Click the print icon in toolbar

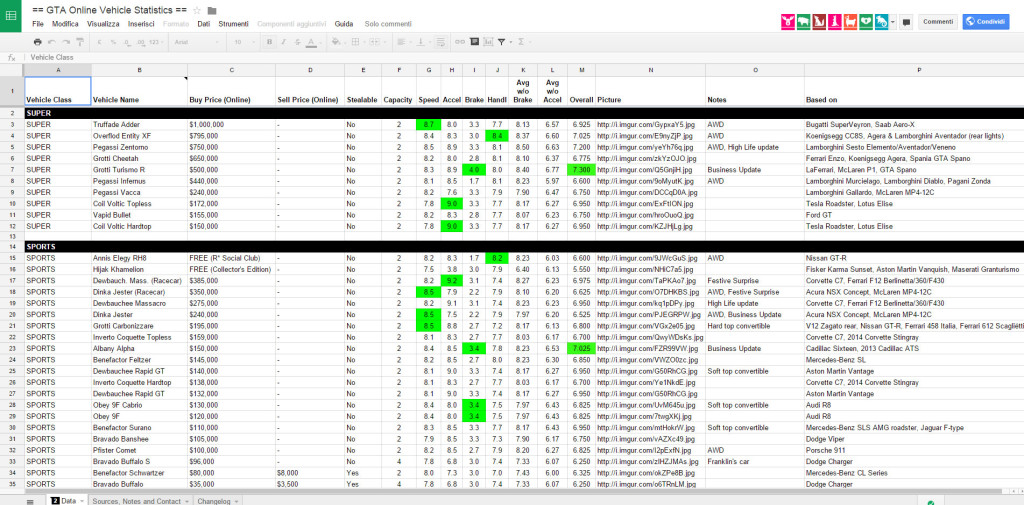click(37, 42)
